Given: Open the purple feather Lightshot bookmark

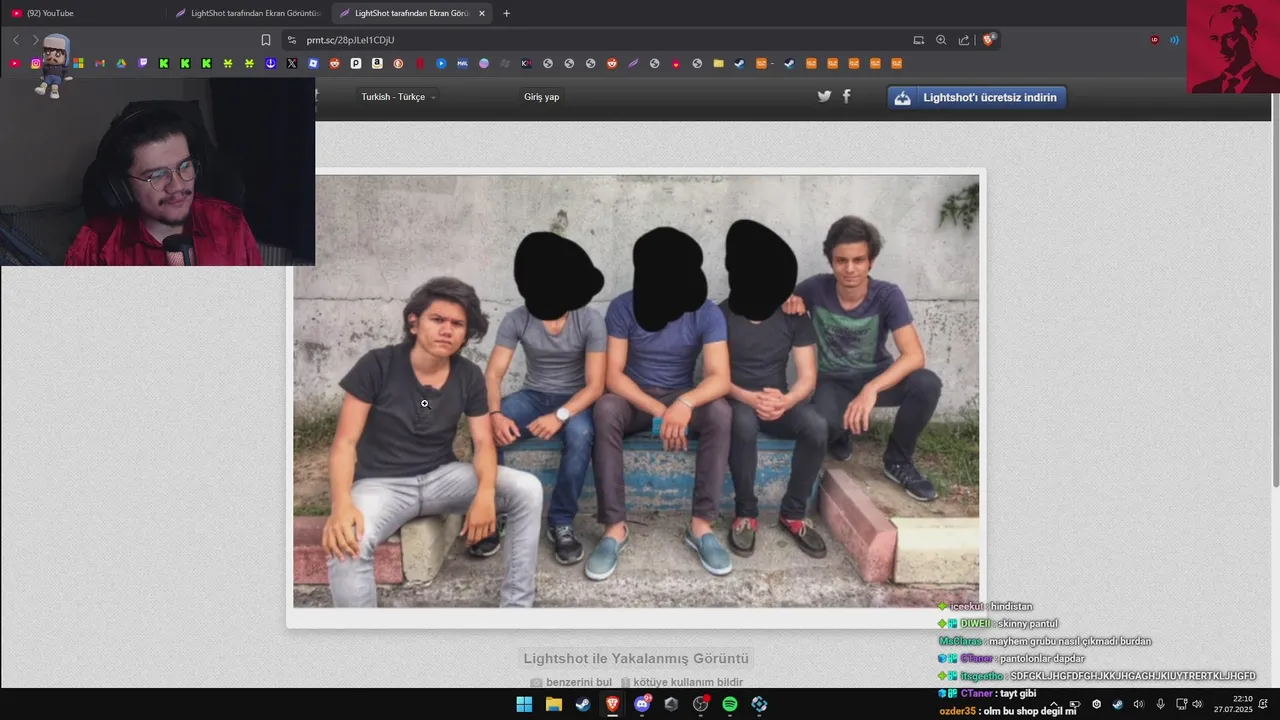Looking at the screenshot, I should tap(633, 63).
